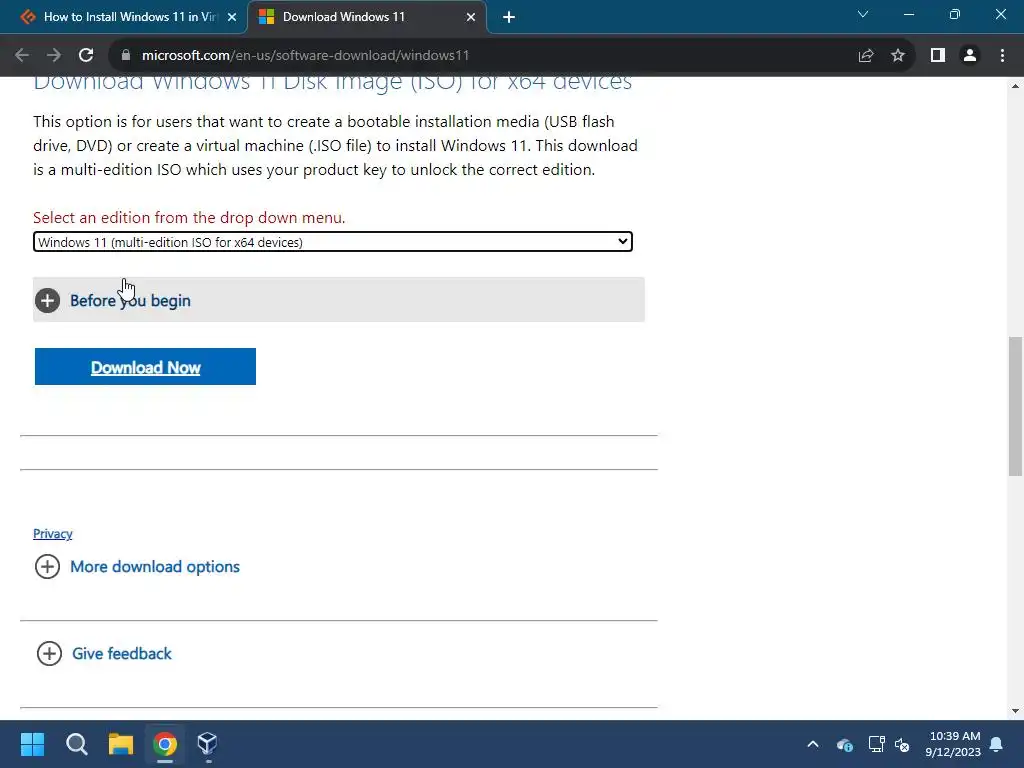This screenshot has width=1024, height=768.
Task: Click the Download Now button
Action: coord(145,367)
